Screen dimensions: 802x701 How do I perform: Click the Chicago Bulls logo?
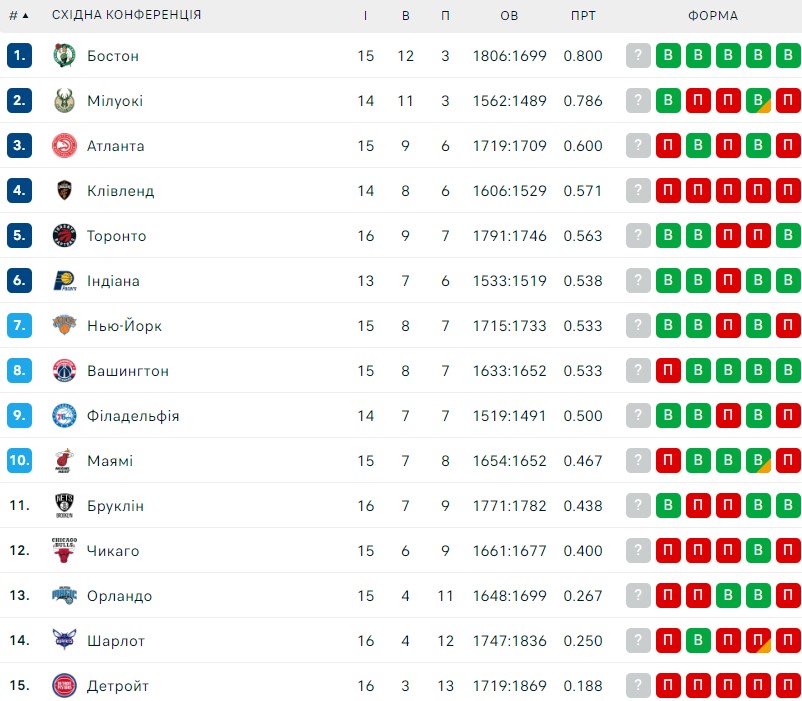[64, 550]
